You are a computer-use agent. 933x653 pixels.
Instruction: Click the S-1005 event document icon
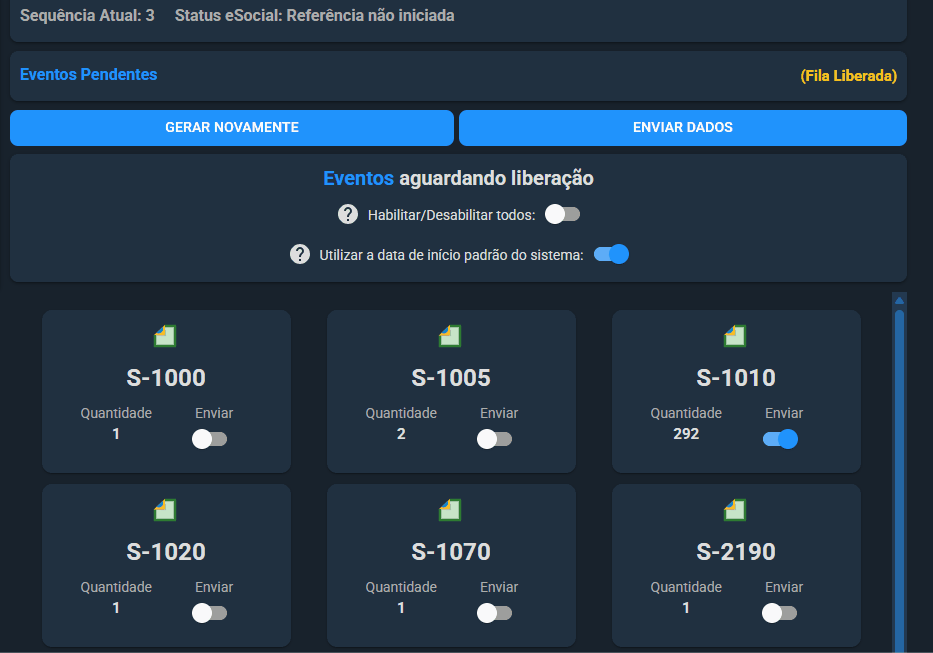(450, 336)
